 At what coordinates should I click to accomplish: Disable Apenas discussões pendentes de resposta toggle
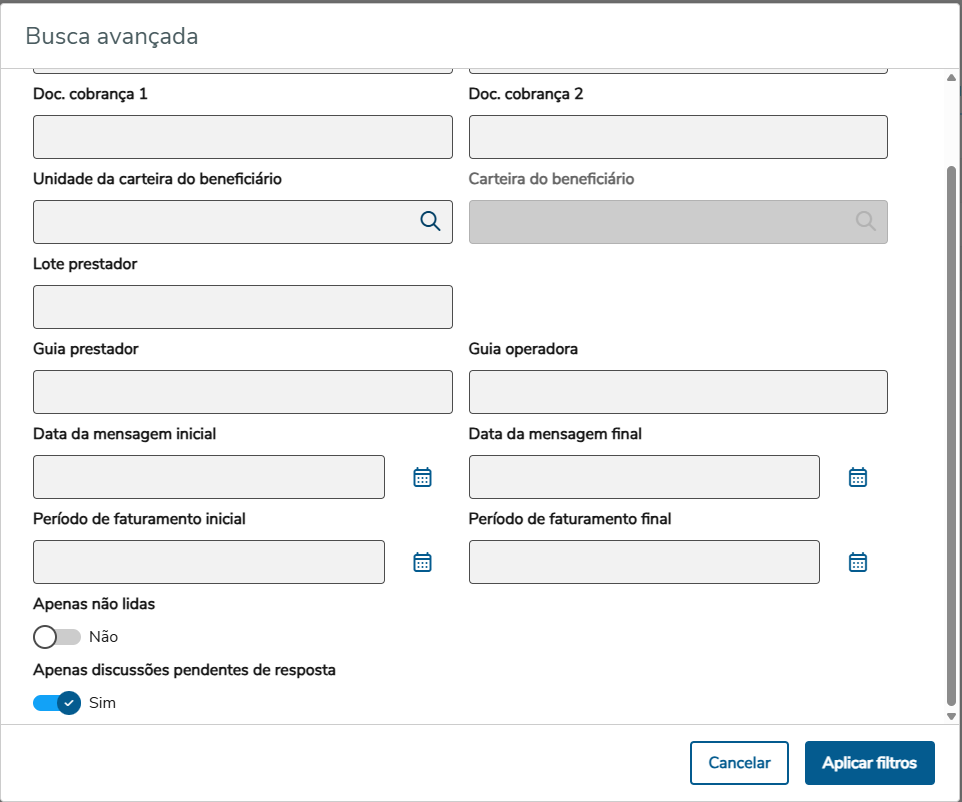(56, 703)
